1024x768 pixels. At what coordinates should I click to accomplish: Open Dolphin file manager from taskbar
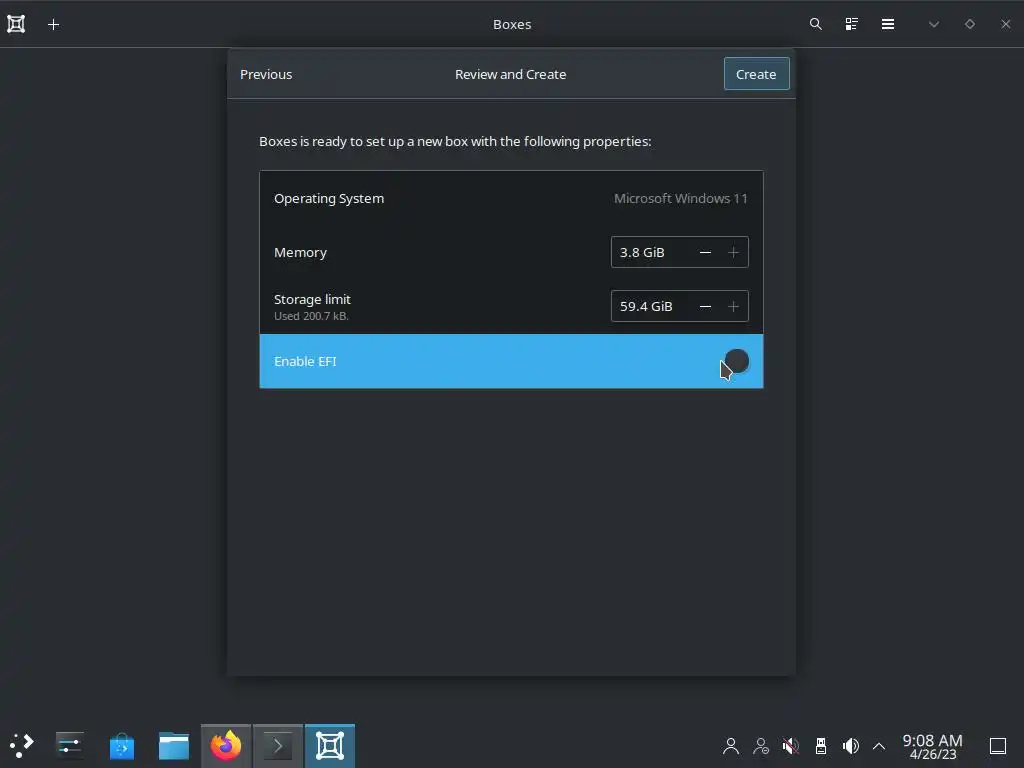(x=174, y=745)
